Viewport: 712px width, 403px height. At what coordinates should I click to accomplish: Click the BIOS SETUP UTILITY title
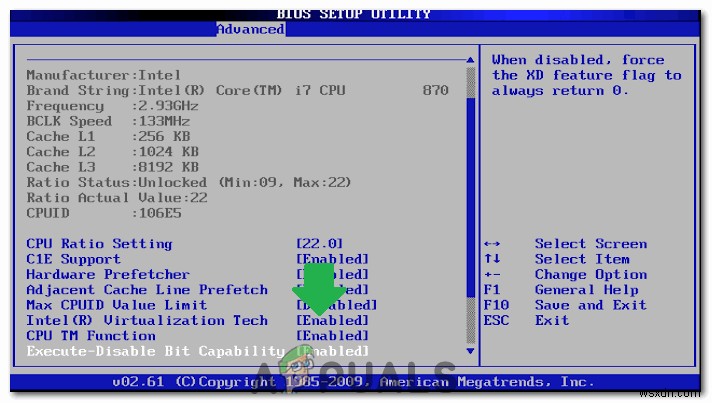(x=354, y=14)
